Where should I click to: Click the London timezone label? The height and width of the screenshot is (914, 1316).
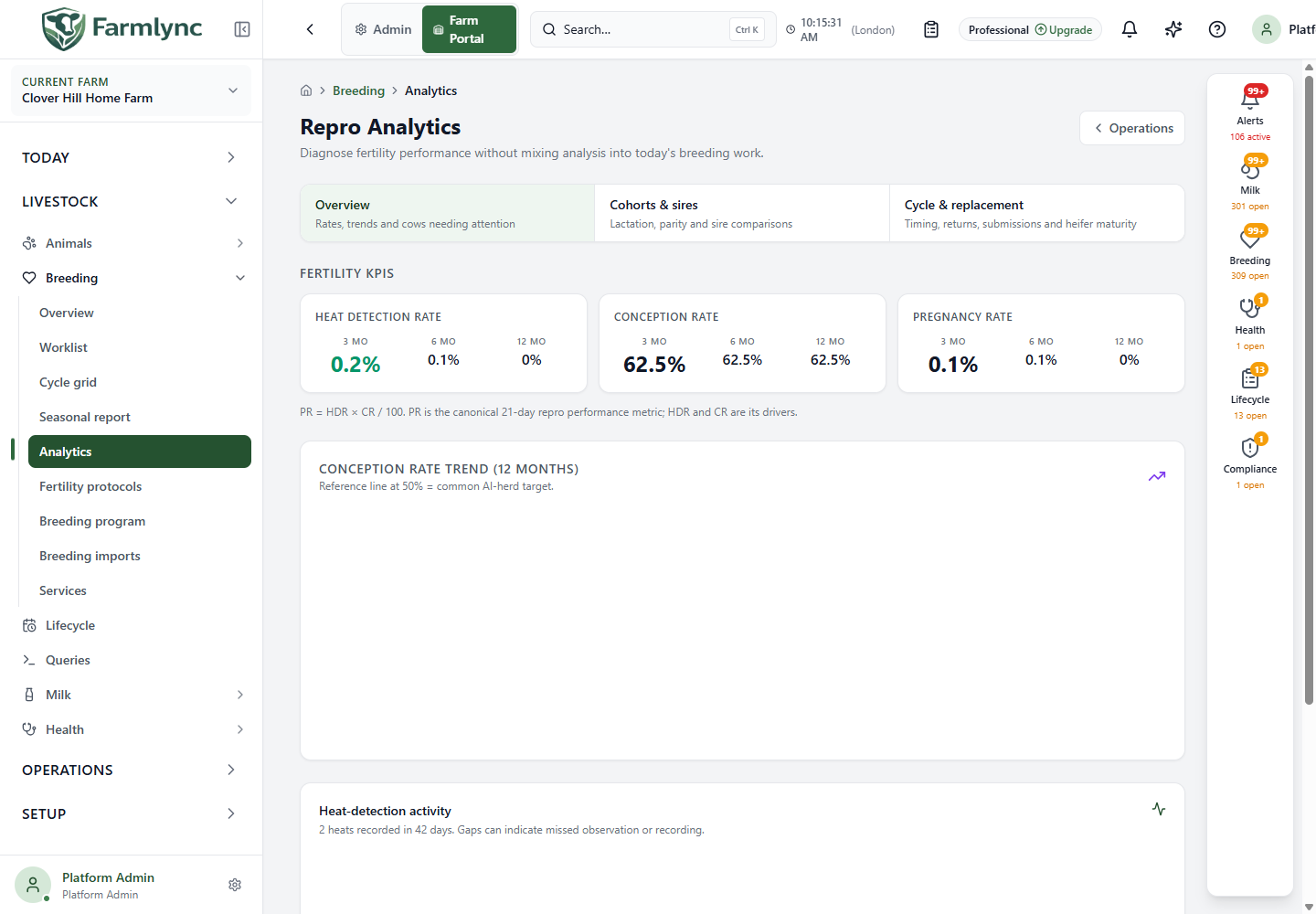(x=873, y=30)
